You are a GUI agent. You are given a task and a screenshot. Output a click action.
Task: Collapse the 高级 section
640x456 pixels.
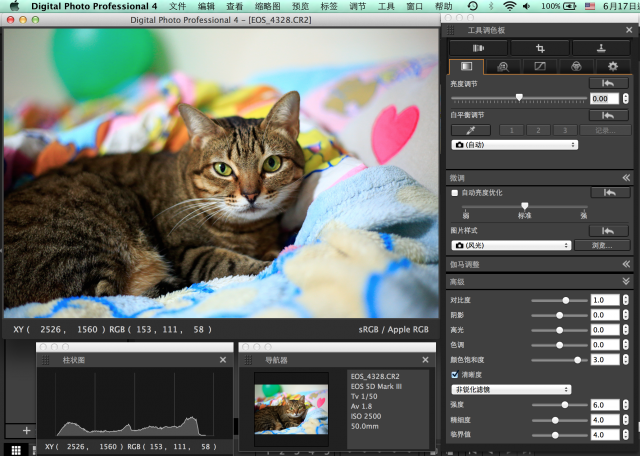click(626, 281)
